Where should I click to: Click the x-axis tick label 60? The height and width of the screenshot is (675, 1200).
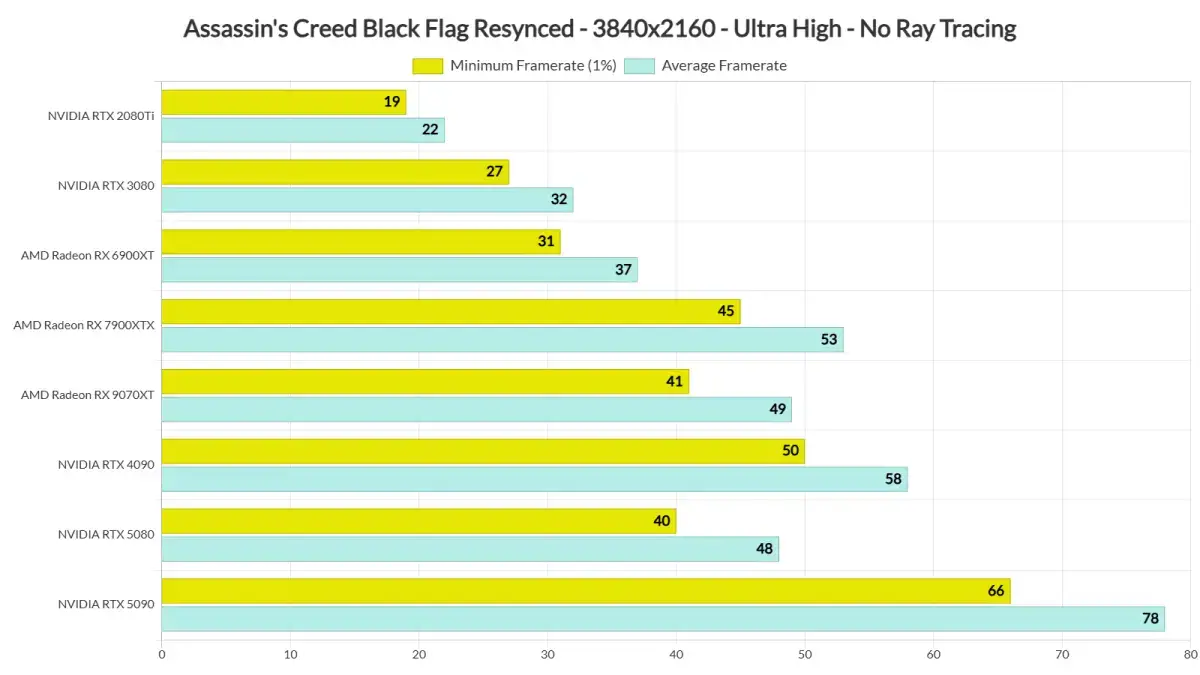(933, 655)
